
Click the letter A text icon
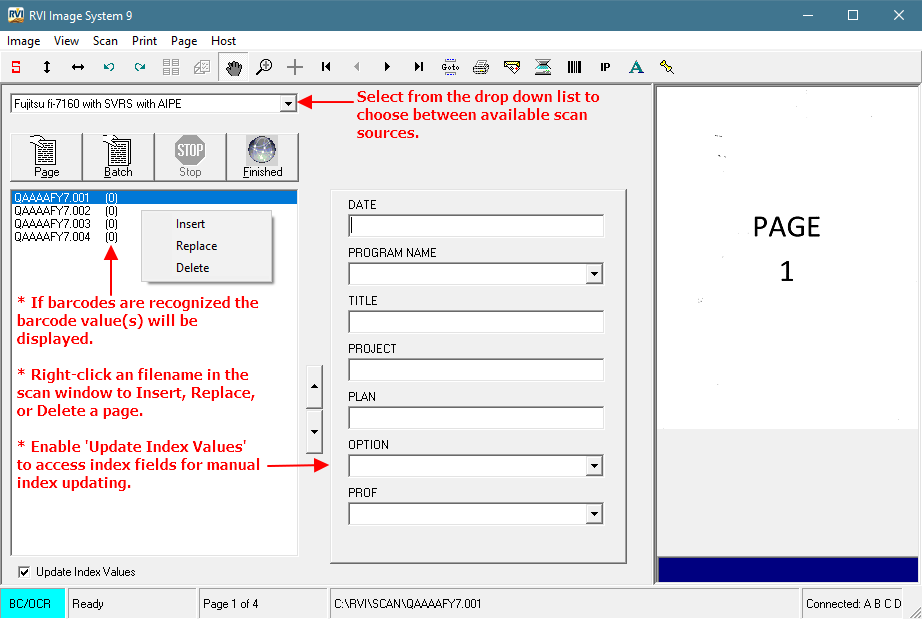(x=636, y=67)
